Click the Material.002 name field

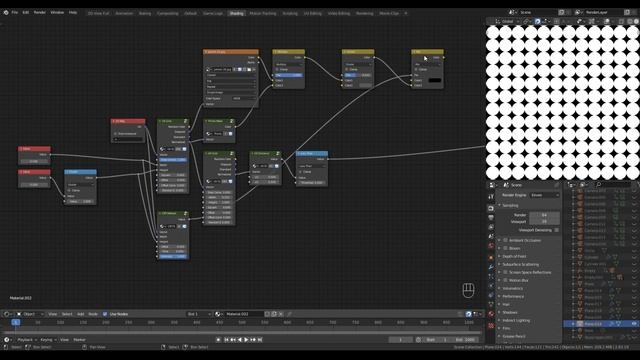pos(244,314)
